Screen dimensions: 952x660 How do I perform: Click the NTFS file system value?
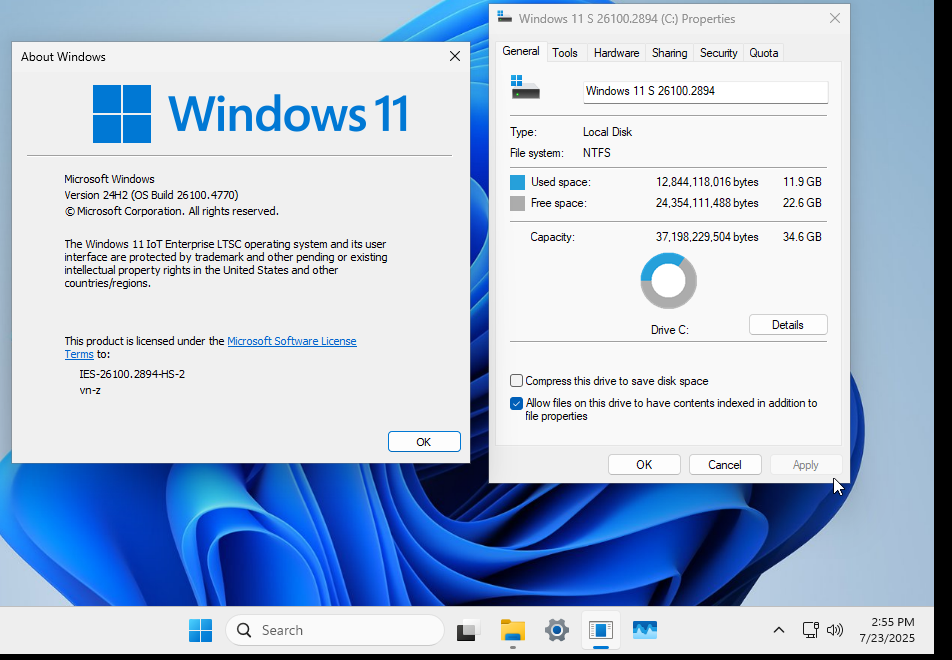pyautogui.click(x=597, y=153)
